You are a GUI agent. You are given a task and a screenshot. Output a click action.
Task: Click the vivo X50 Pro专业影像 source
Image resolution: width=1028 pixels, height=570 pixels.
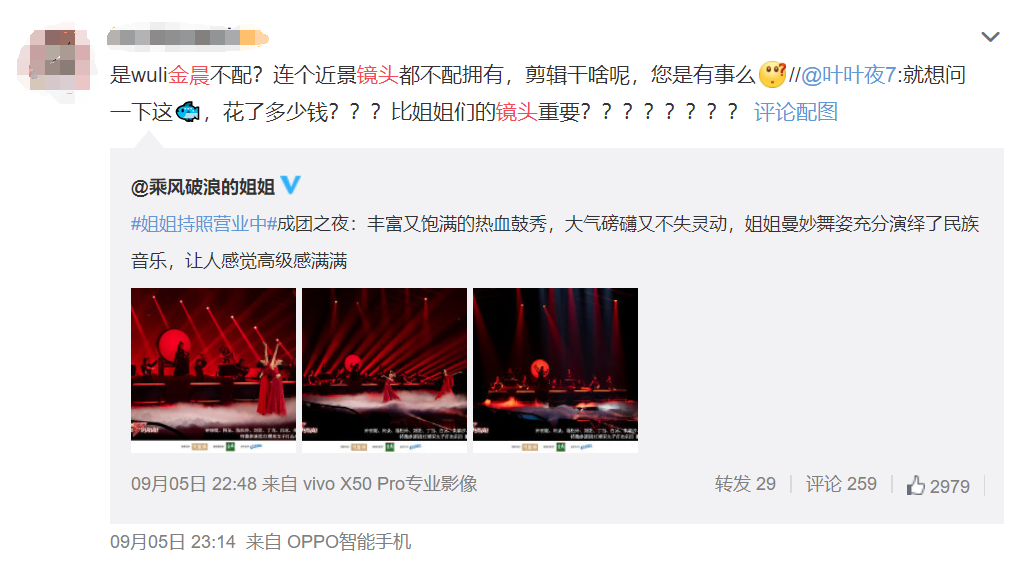pos(390,484)
